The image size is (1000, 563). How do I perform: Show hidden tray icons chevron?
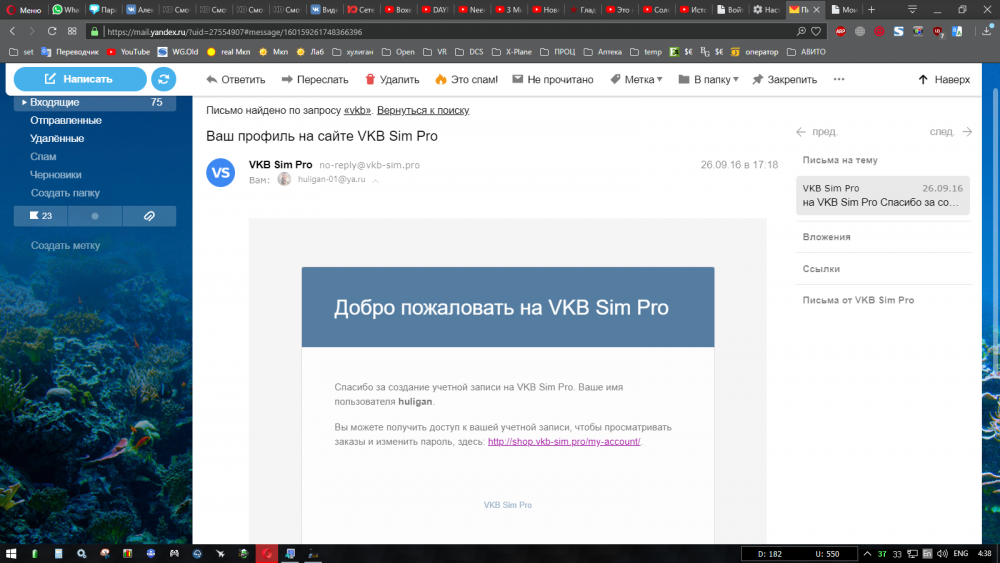(867, 553)
